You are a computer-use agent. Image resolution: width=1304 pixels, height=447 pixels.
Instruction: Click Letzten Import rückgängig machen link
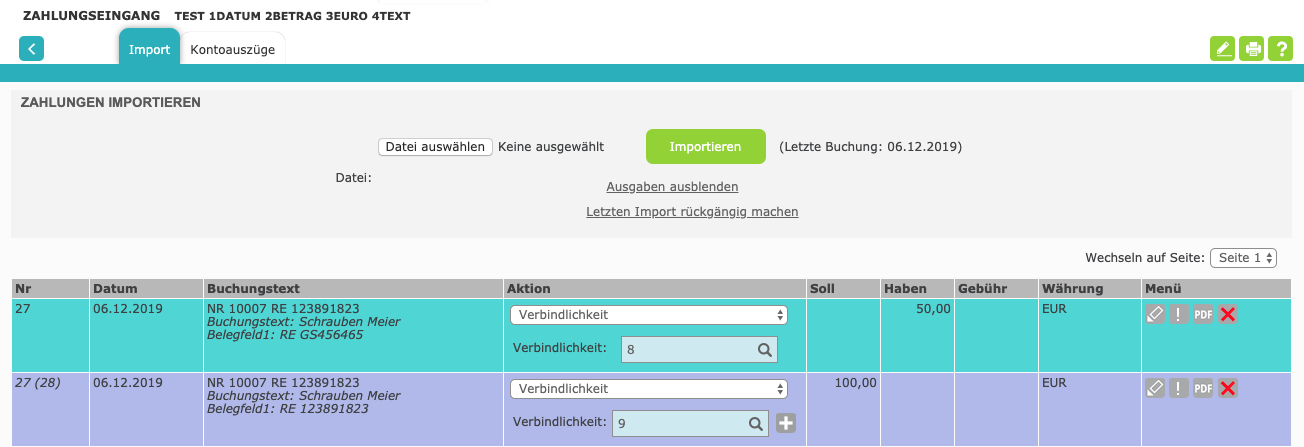point(692,212)
